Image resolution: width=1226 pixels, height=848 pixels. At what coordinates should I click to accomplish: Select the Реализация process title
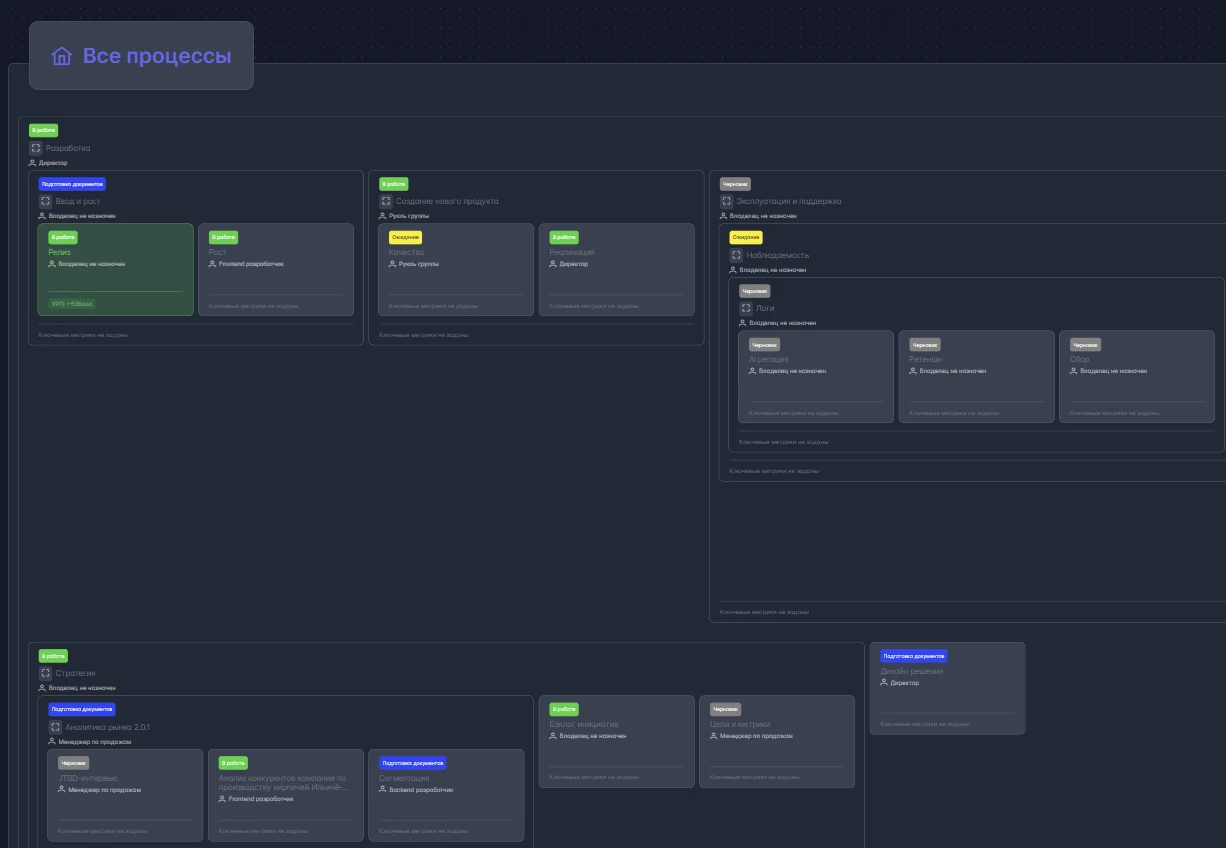click(572, 252)
